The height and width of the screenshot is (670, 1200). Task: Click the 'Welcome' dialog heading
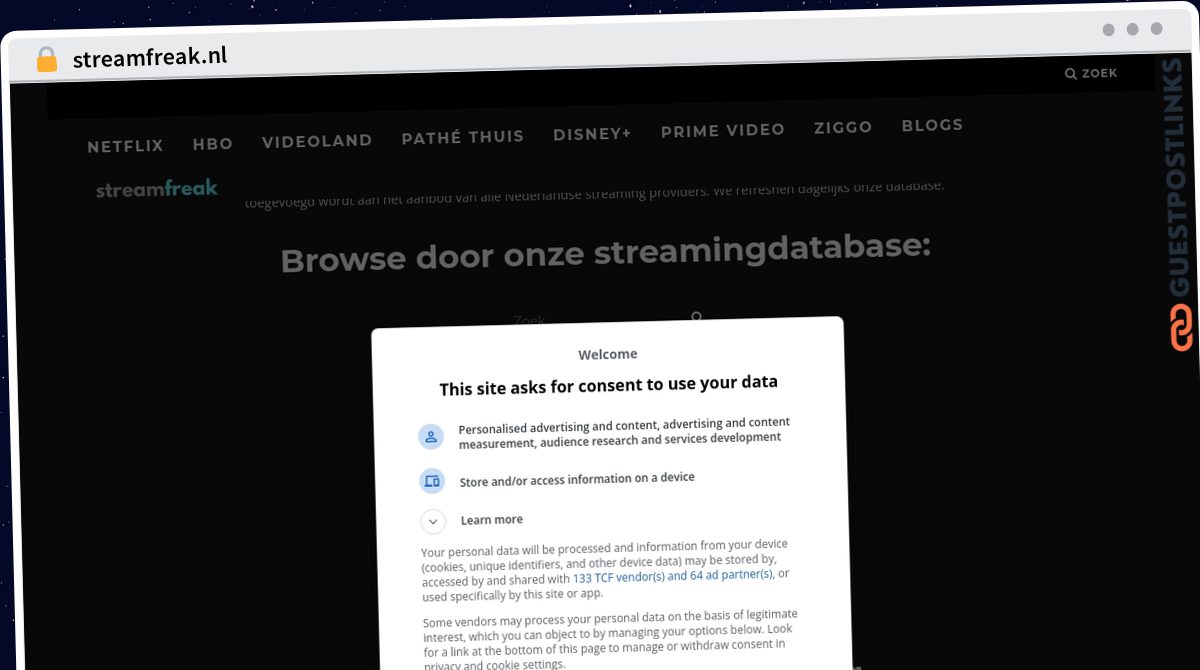(x=608, y=354)
